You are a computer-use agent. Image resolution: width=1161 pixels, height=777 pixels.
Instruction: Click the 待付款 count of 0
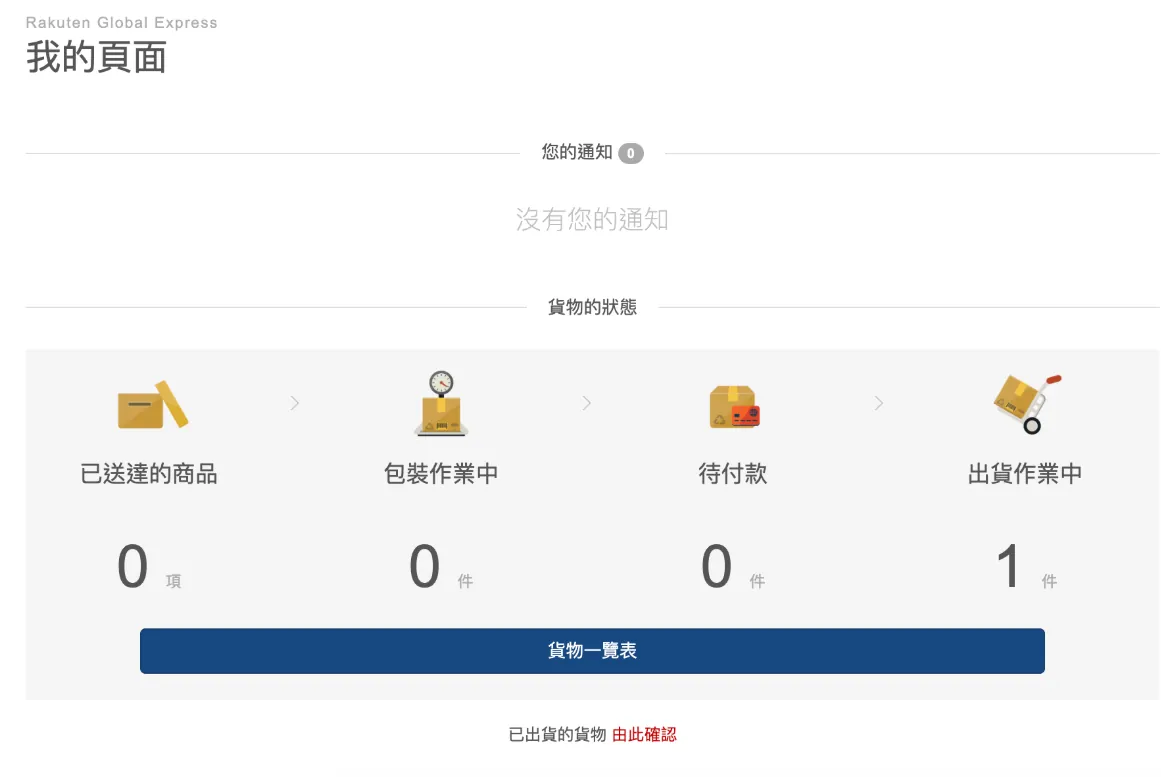pyautogui.click(x=717, y=567)
